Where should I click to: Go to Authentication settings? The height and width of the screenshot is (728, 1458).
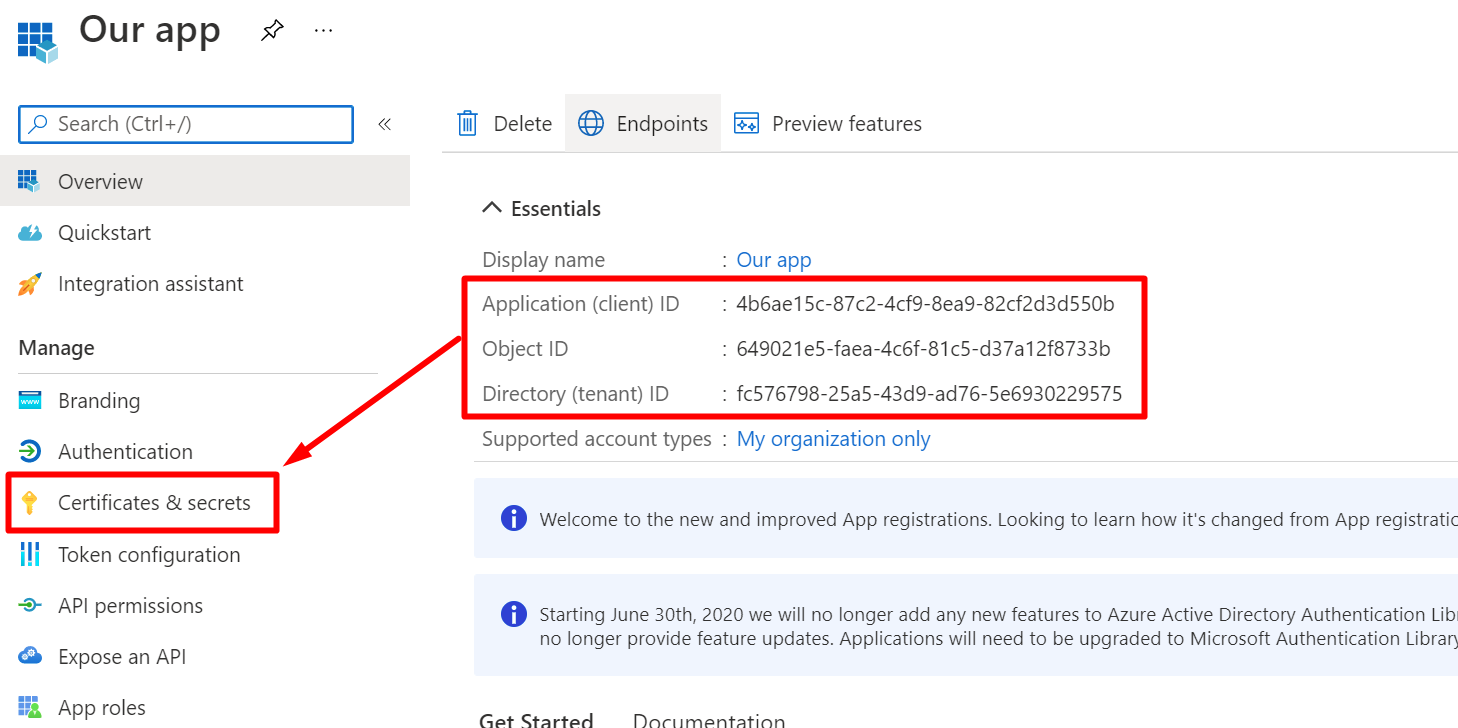125,452
